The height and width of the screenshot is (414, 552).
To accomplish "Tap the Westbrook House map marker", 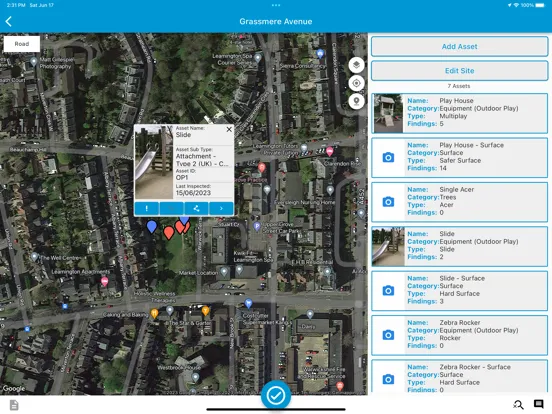I will 195,377.
